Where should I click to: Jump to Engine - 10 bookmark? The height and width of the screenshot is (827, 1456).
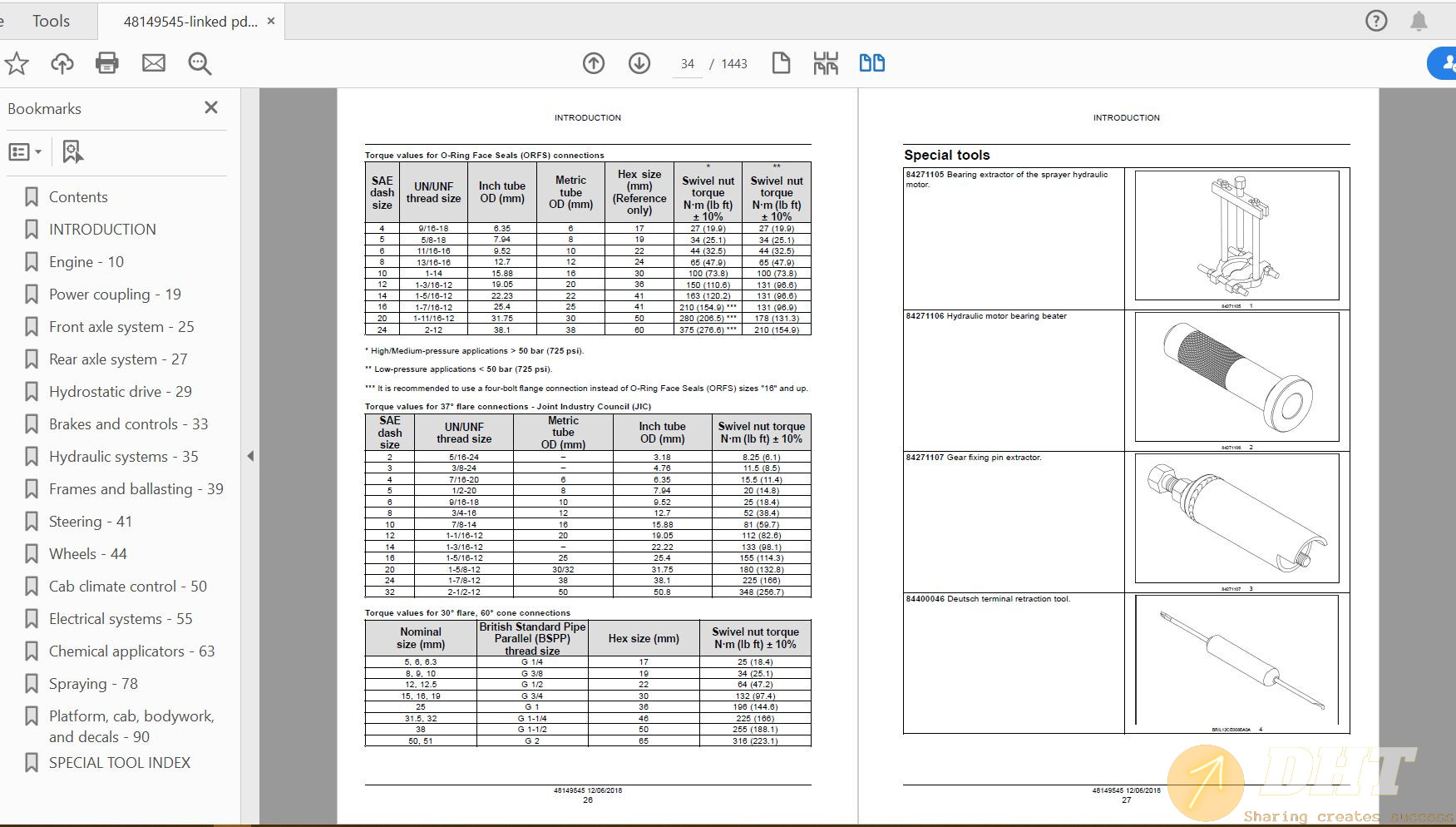coord(86,262)
